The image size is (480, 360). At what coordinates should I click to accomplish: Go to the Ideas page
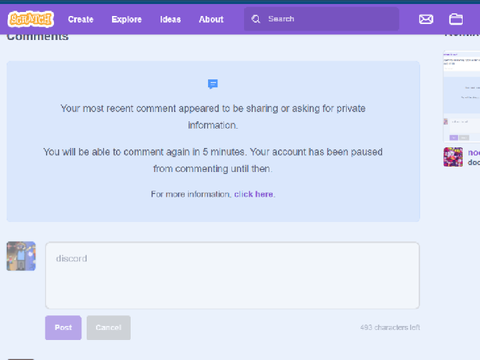[x=170, y=19]
